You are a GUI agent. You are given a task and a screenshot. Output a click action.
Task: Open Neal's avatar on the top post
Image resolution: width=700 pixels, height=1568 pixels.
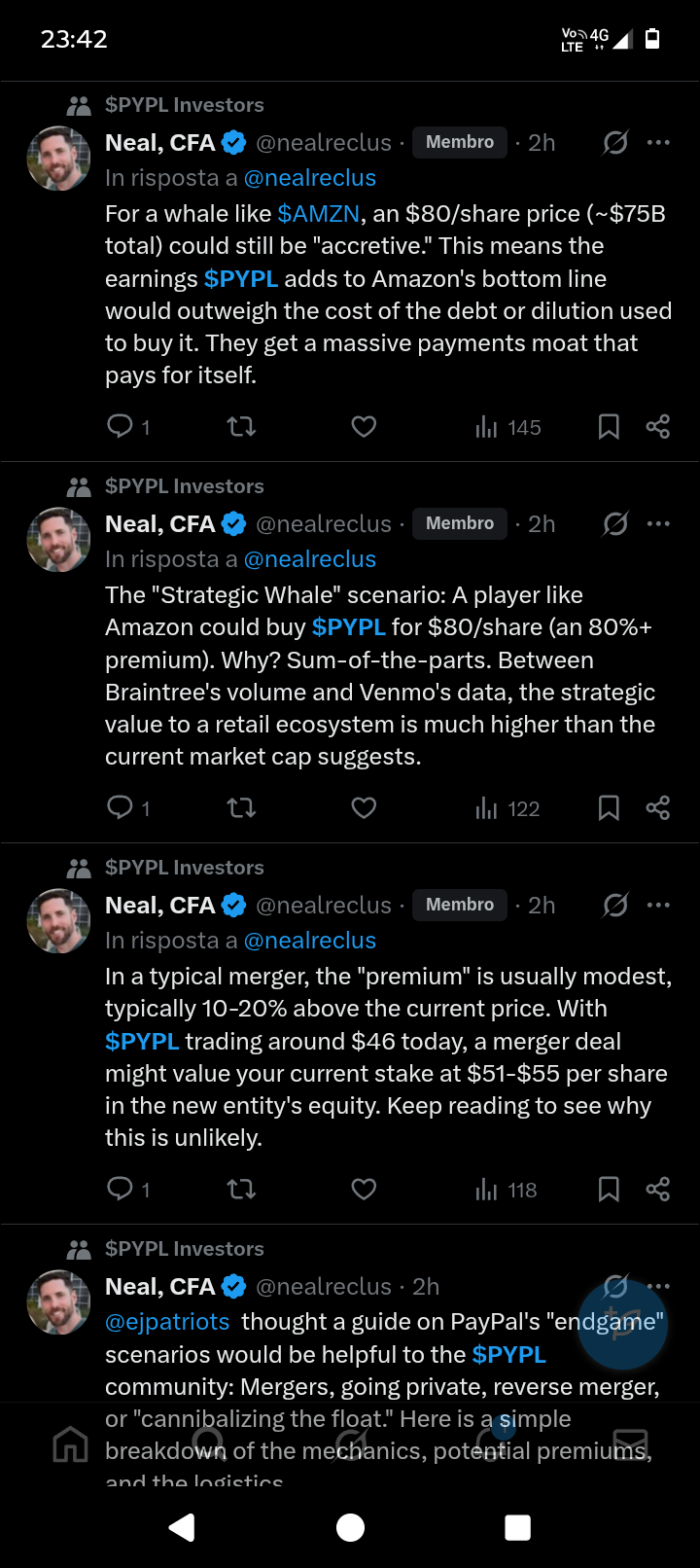pyautogui.click(x=59, y=159)
